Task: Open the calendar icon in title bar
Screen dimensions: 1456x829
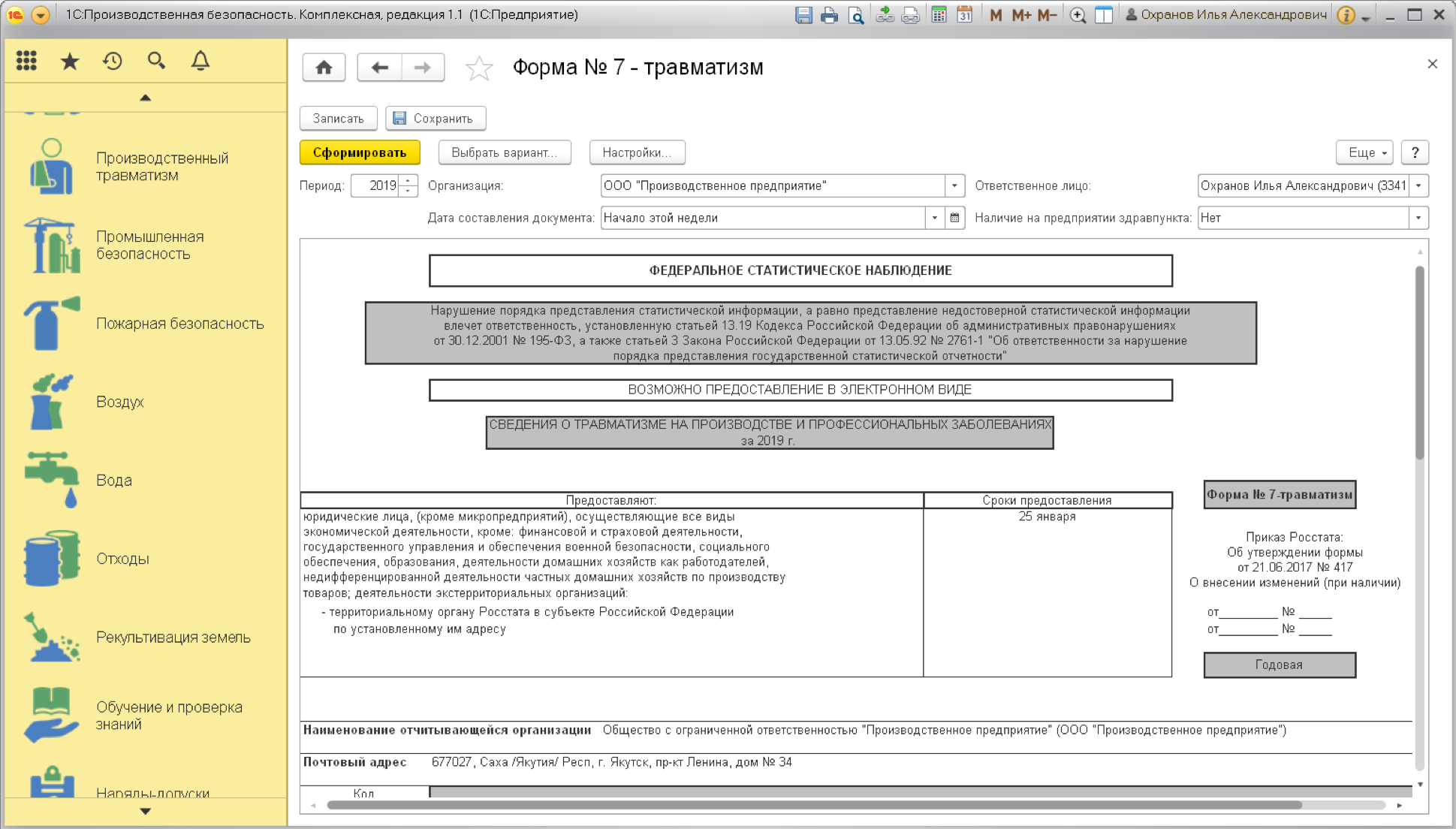Action: pyautogui.click(x=964, y=15)
